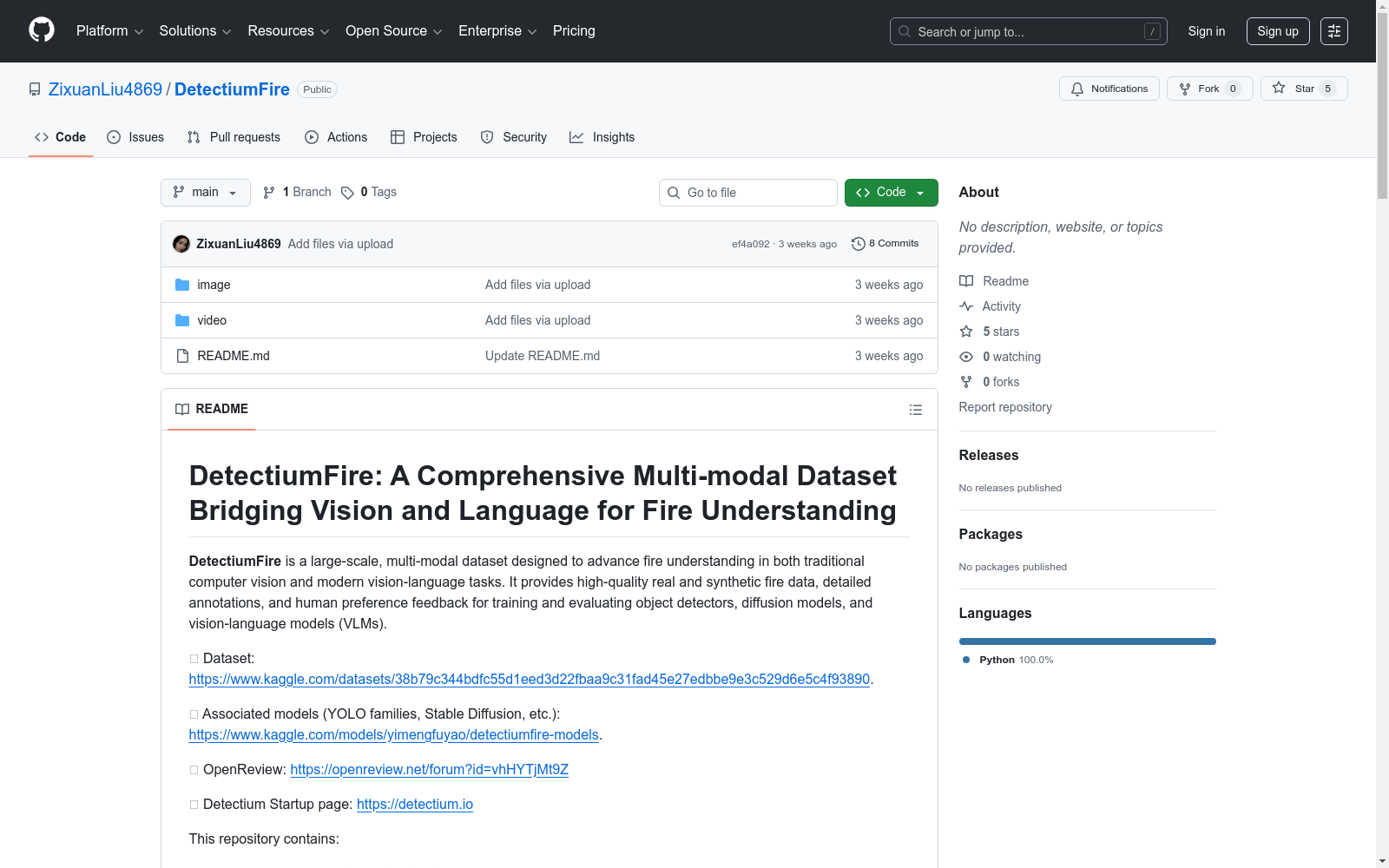The image size is (1389, 868).
Task: Open the Readme link in About
Action: pos(994,281)
